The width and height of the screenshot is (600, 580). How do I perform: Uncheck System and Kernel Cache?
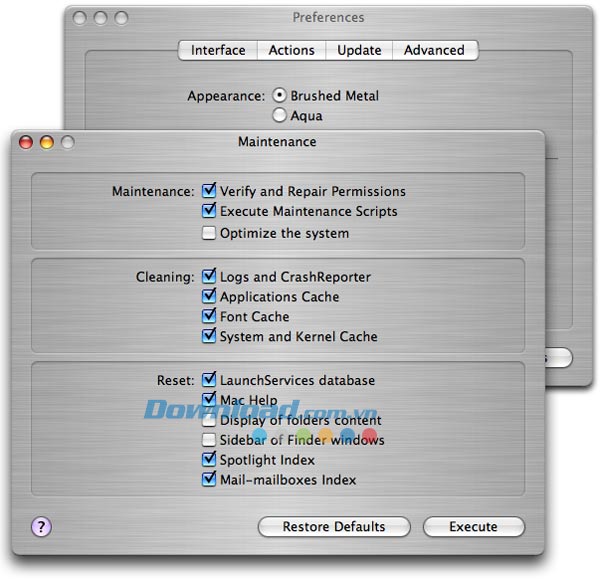(209, 337)
